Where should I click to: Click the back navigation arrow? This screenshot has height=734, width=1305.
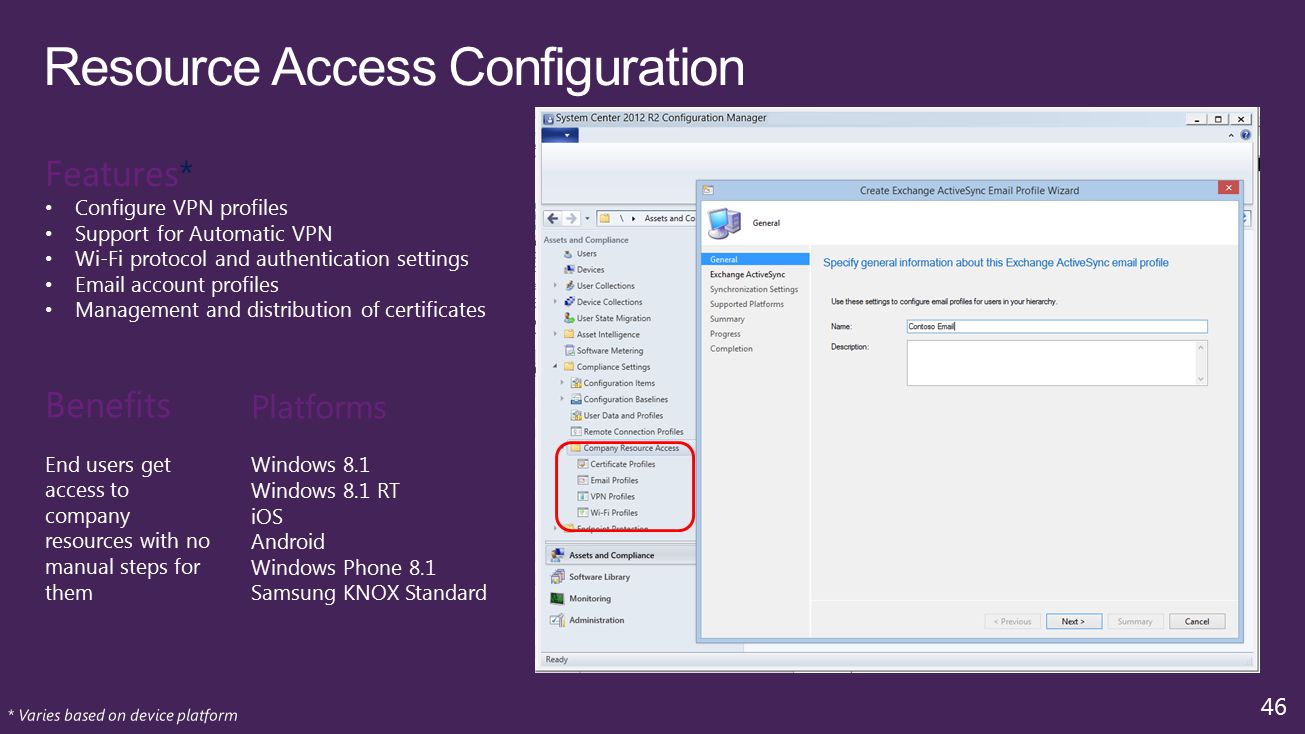(x=552, y=218)
